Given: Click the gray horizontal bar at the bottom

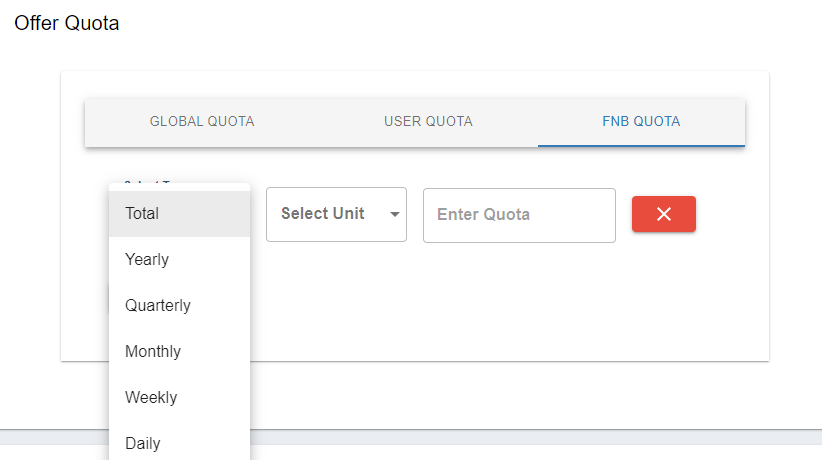Looking at the screenshot, I should pos(540,437).
